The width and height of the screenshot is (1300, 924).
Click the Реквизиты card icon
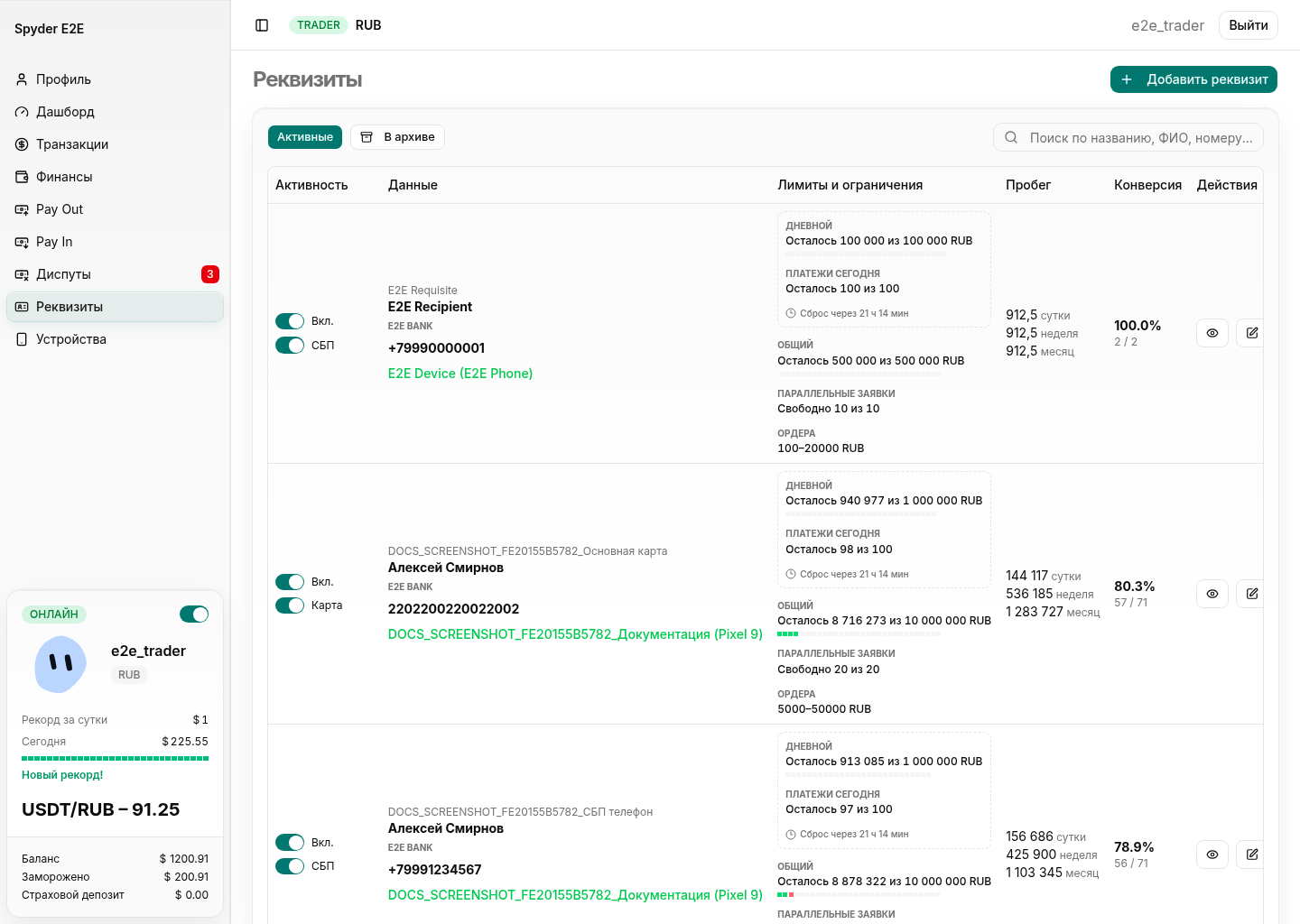pyautogui.click(x=22, y=307)
